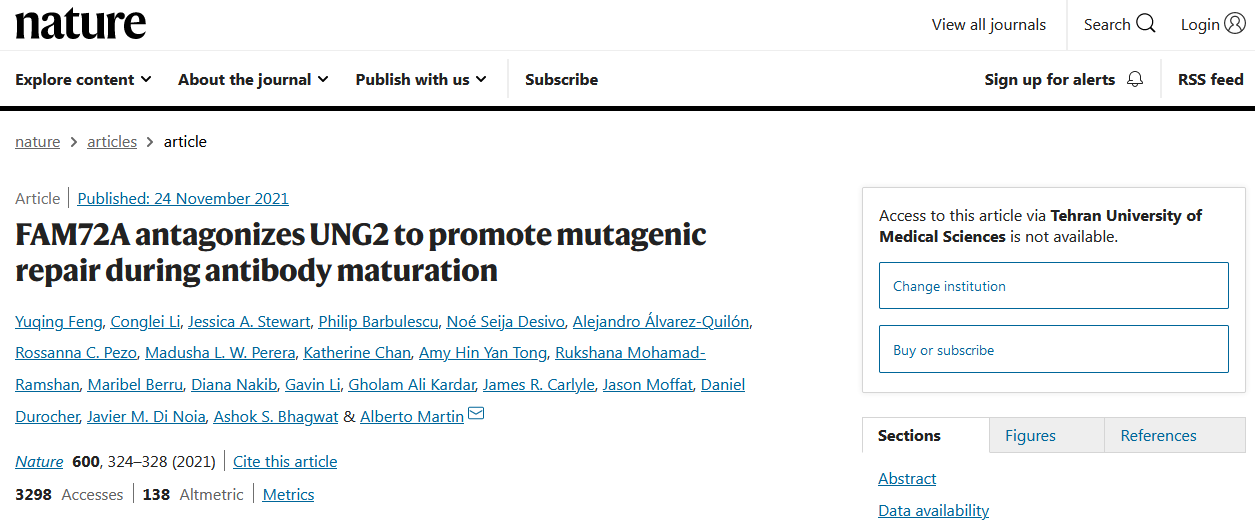Screen dimensions: 1255x531
Task: Expand the About the journal menu
Action: point(253,79)
